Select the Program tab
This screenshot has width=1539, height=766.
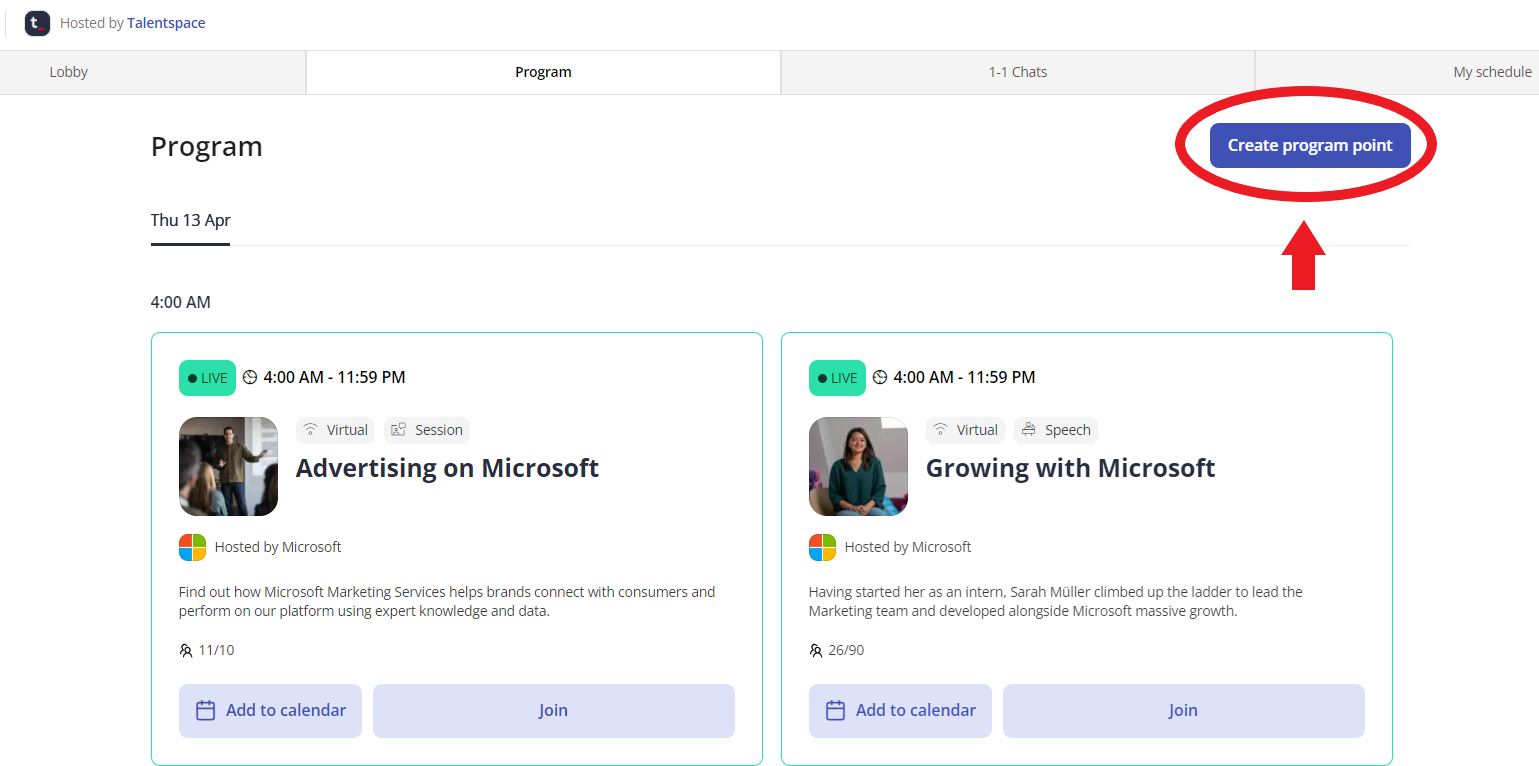(x=543, y=72)
